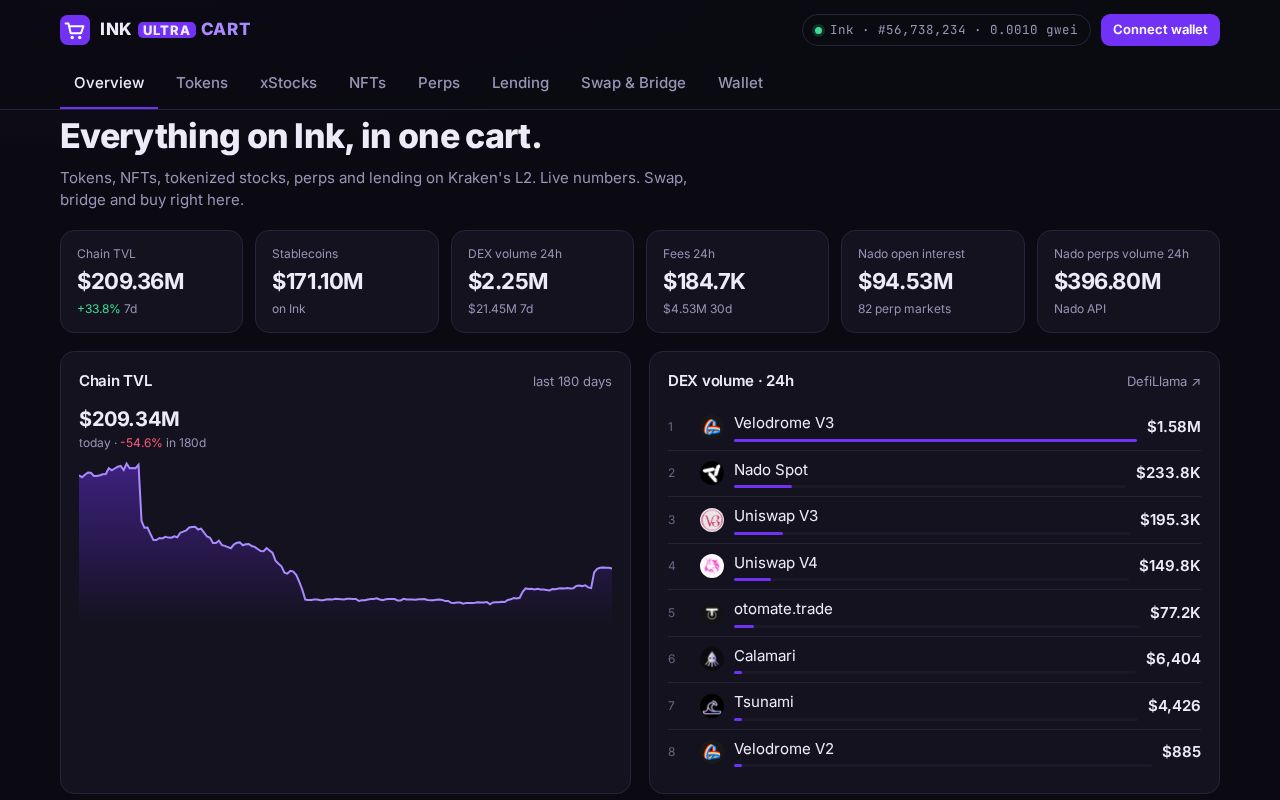The image size is (1280, 800).
Task: Click the 'last 180 days' chart label
Action: (x=572, y=381)
